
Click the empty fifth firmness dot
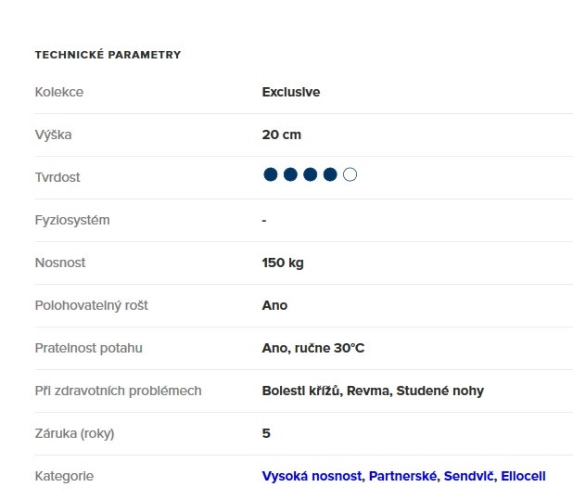click(x=350, y=174)
